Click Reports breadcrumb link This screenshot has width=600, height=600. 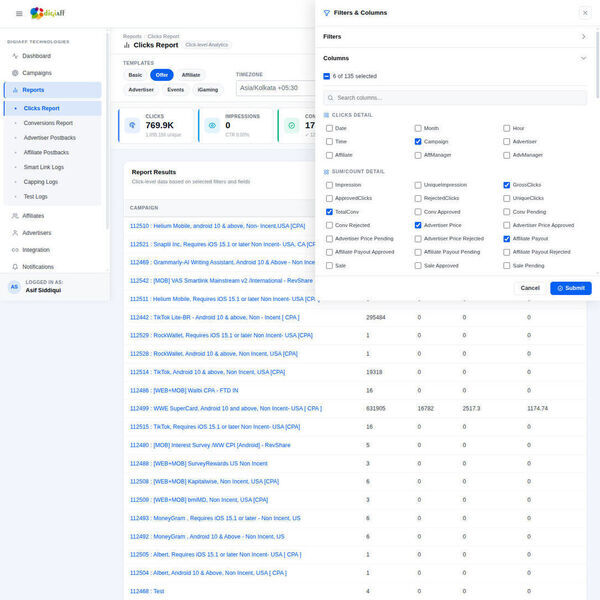(132, 36)
